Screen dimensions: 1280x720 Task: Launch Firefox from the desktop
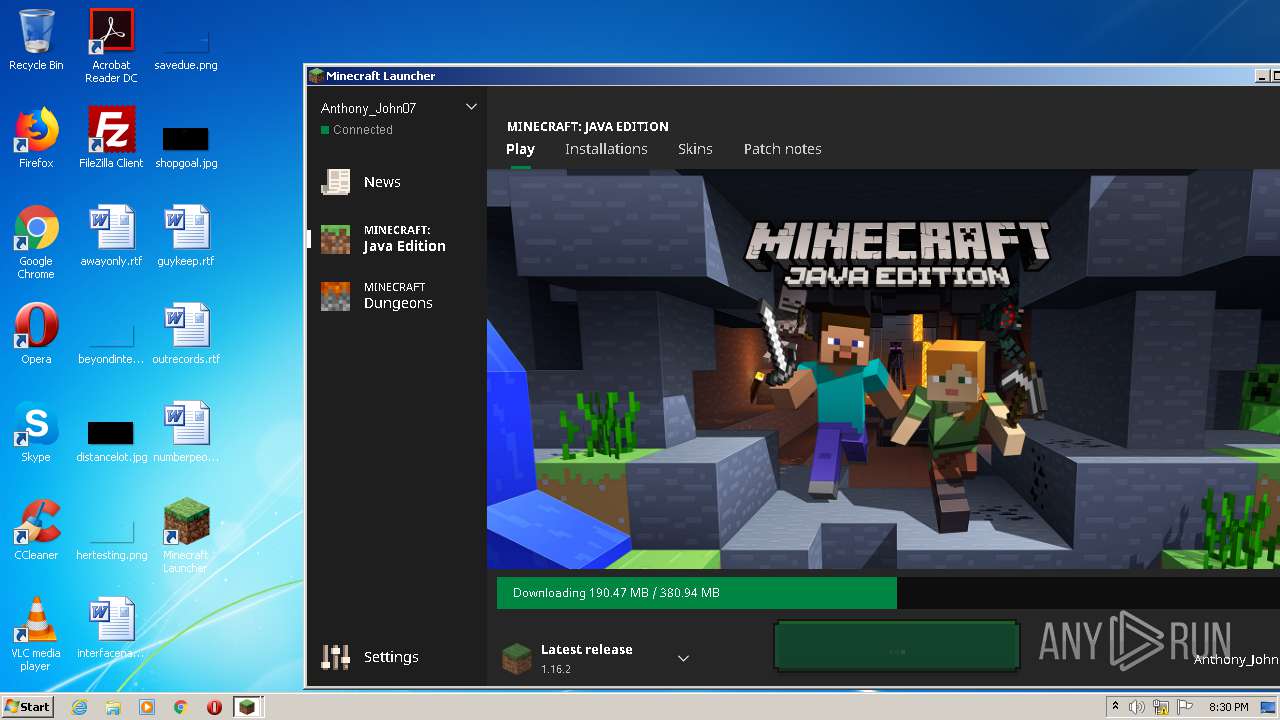36,138
